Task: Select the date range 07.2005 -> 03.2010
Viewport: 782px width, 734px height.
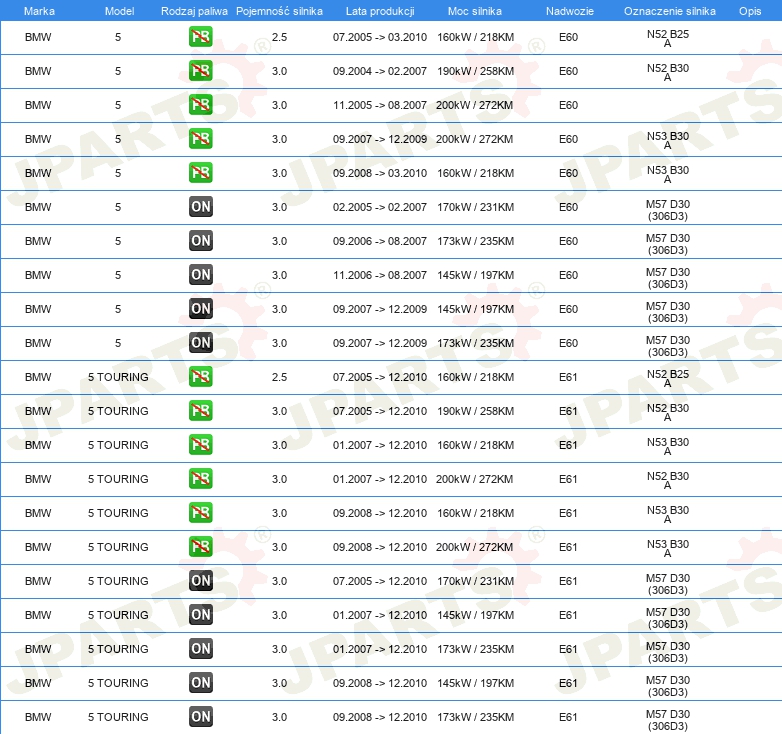Action: [380, 37]
